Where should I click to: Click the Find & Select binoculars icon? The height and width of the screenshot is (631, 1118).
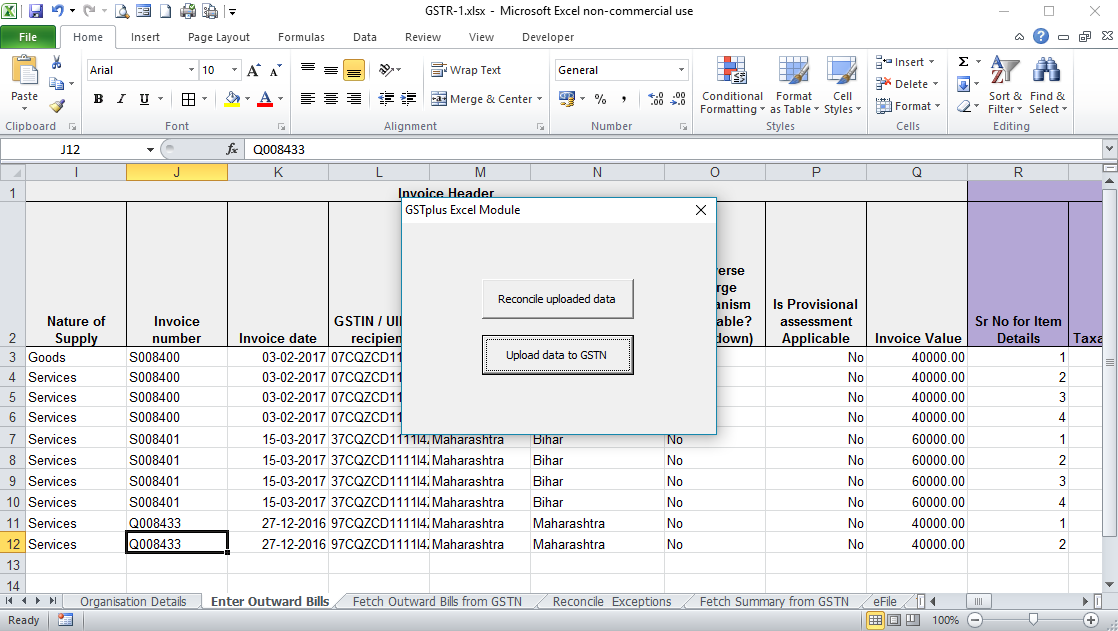(1046, 72)
